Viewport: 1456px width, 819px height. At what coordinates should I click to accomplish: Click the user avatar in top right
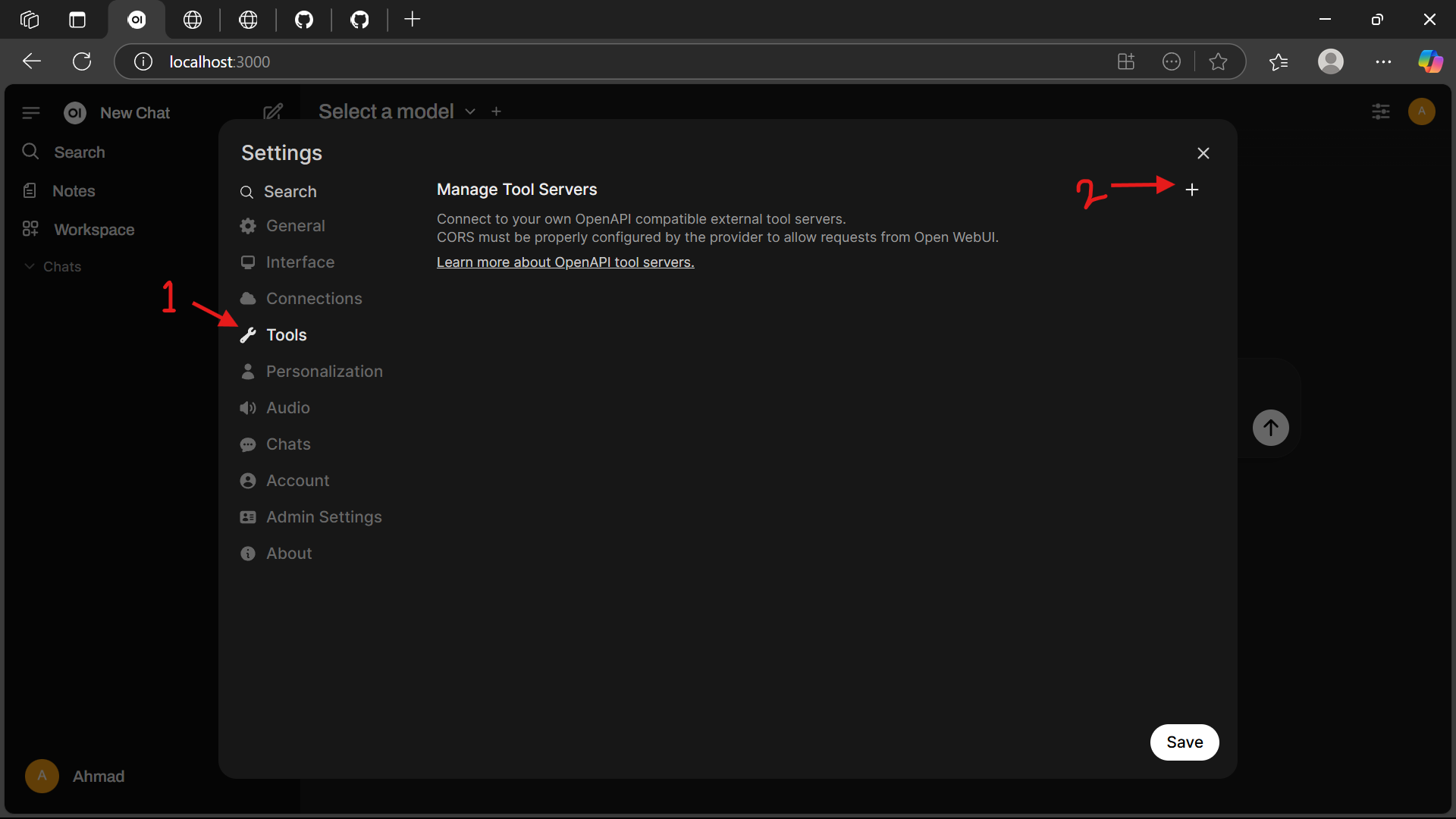1421,112
